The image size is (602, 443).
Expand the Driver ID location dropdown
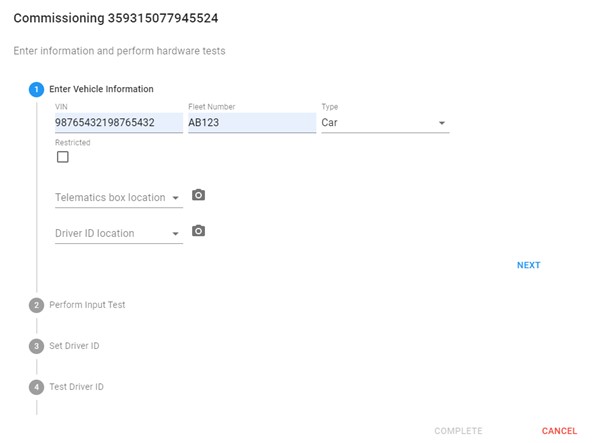[x=118, y=234]
